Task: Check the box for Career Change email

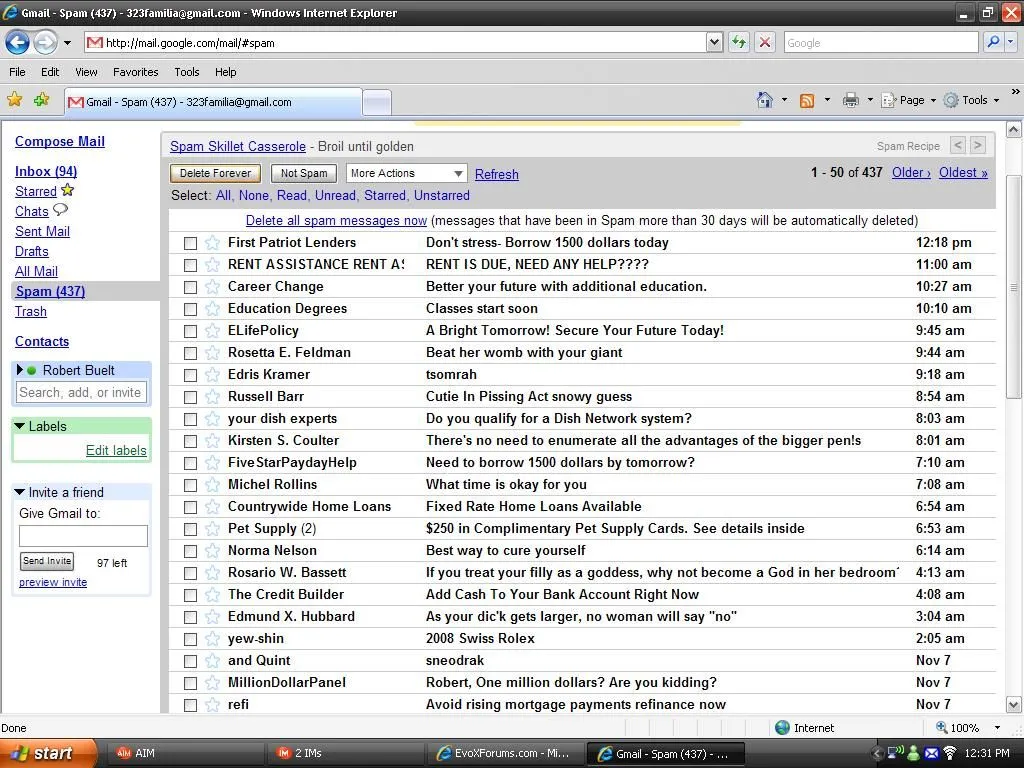Action: 190,287
